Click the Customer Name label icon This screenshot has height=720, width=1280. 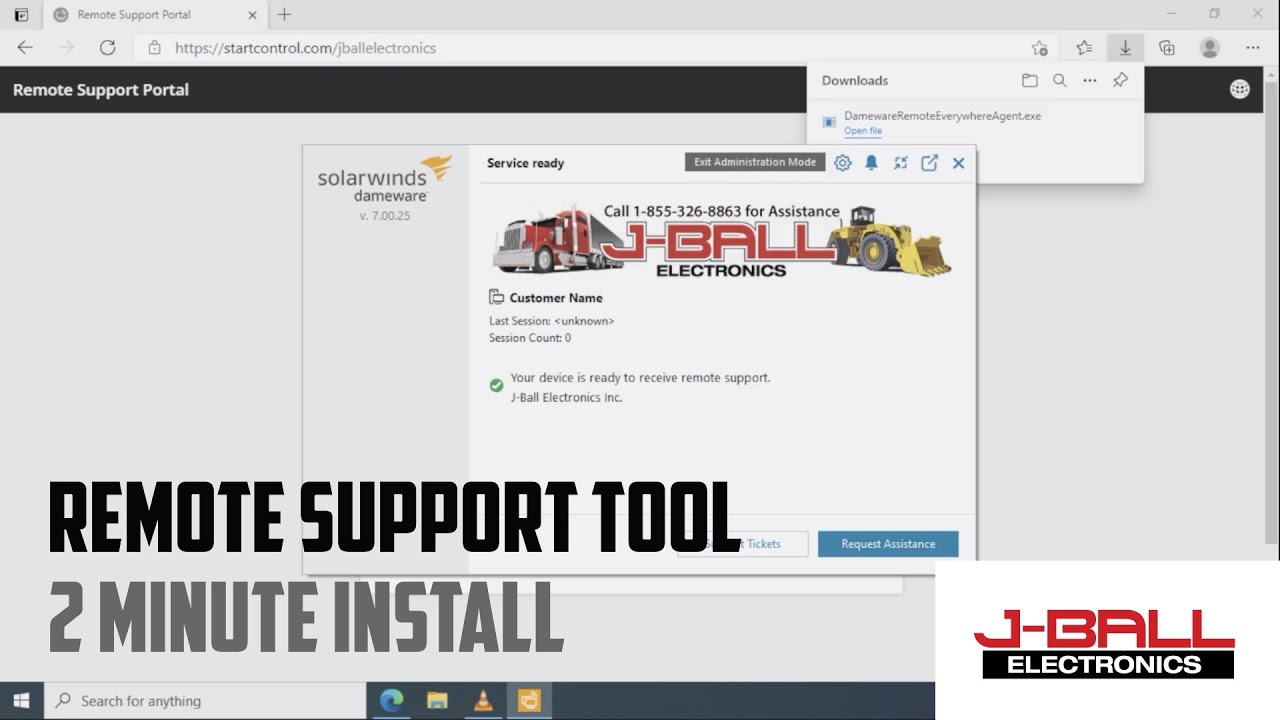496,297
